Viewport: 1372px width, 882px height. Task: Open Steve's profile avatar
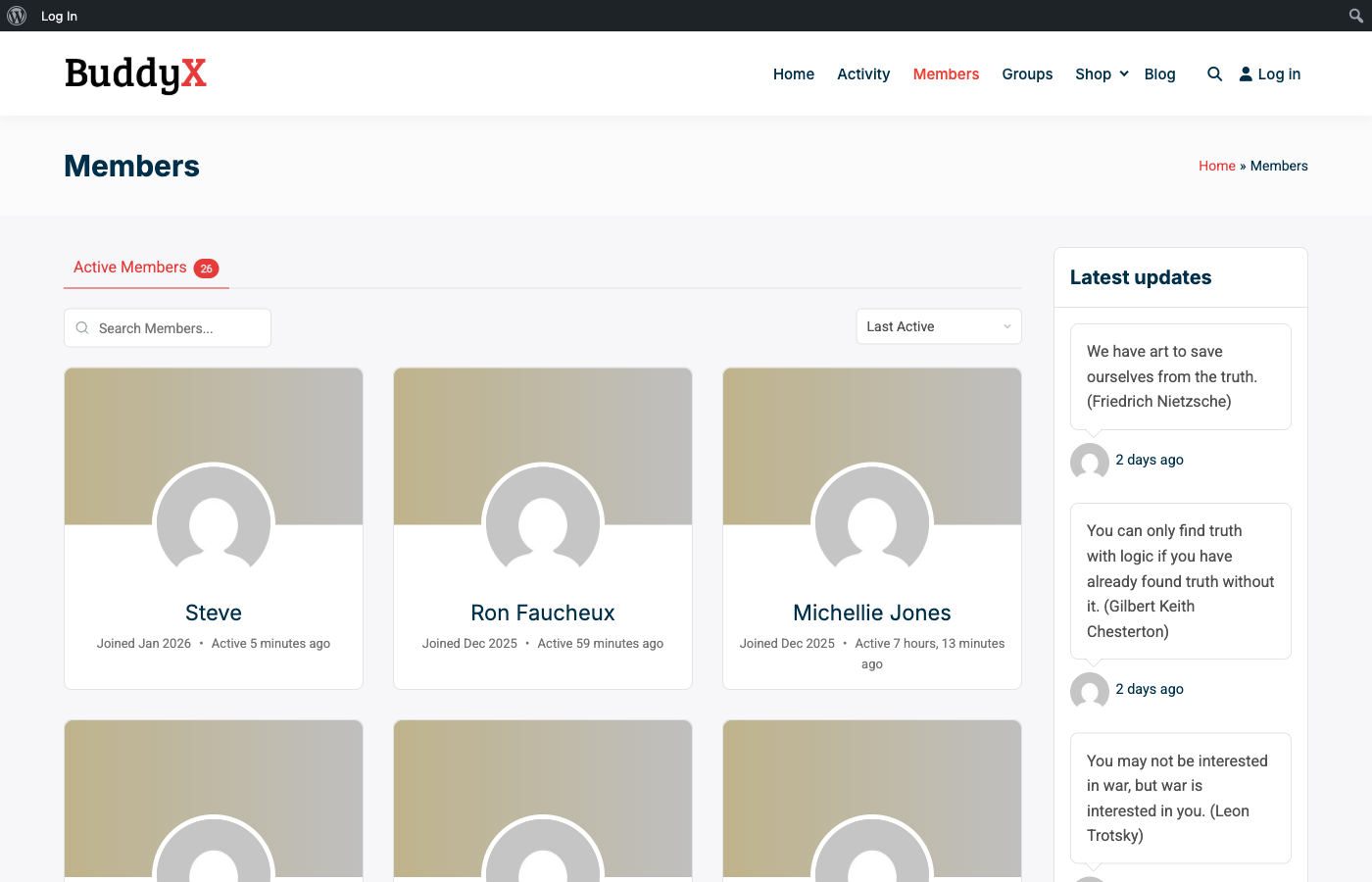click(213, 522)
